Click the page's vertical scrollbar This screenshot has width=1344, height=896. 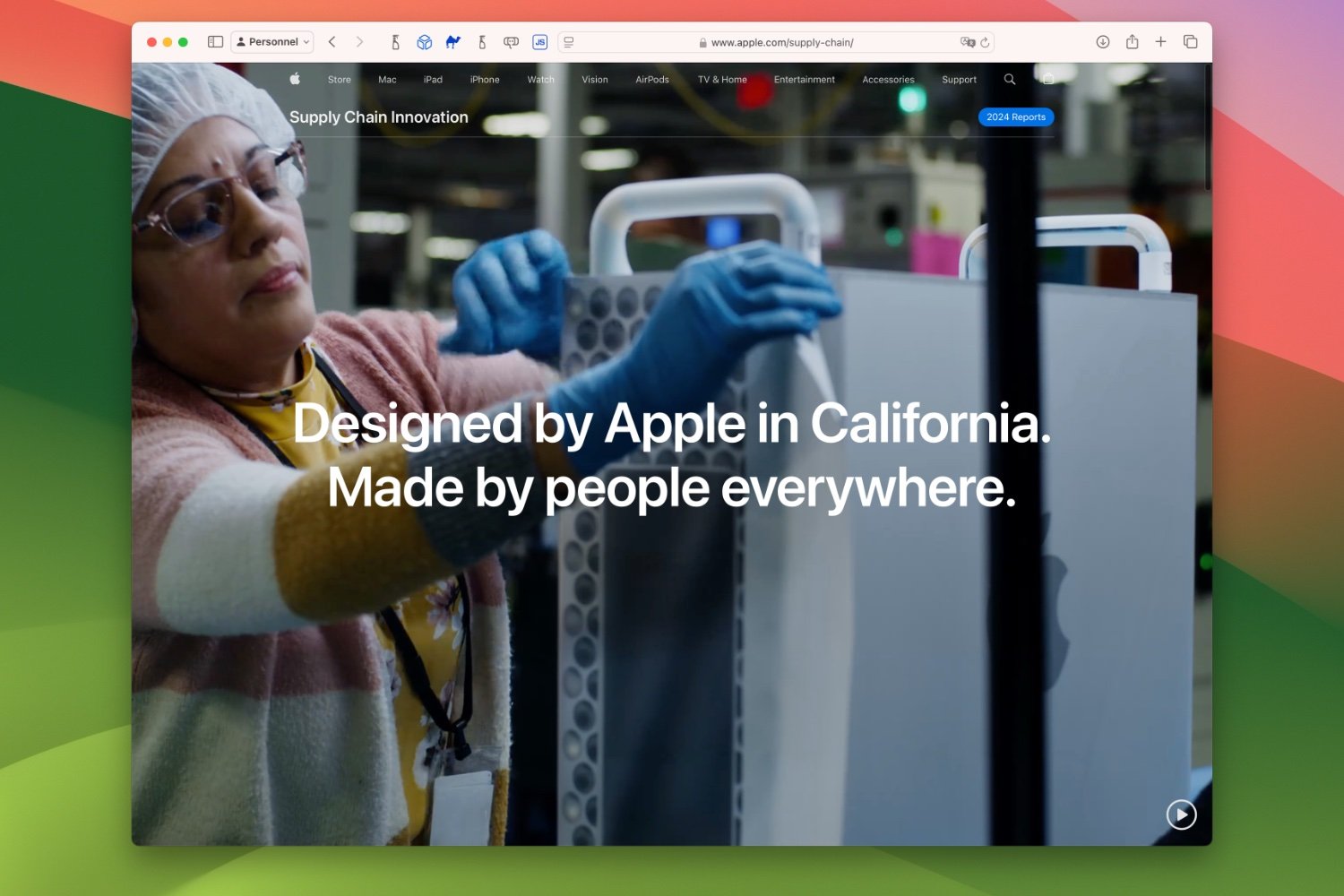[1208, 127]
